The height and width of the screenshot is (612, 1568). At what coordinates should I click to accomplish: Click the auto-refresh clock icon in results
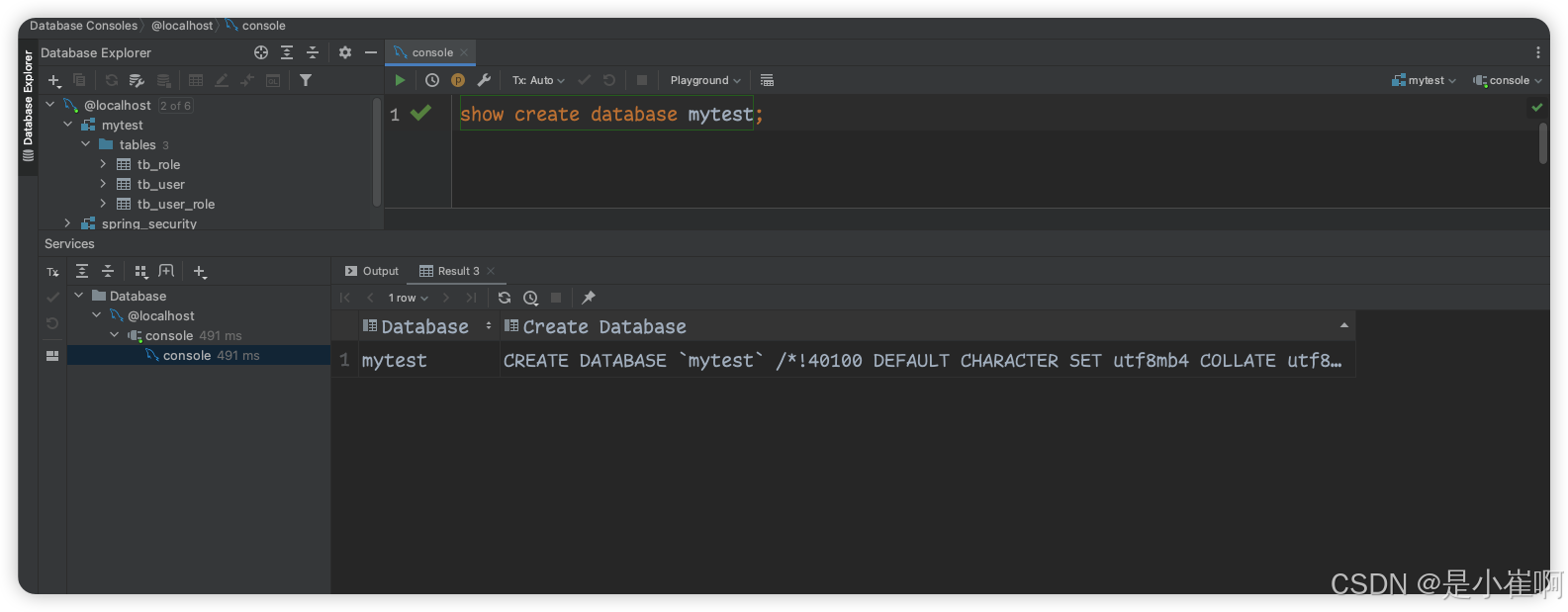530,298
